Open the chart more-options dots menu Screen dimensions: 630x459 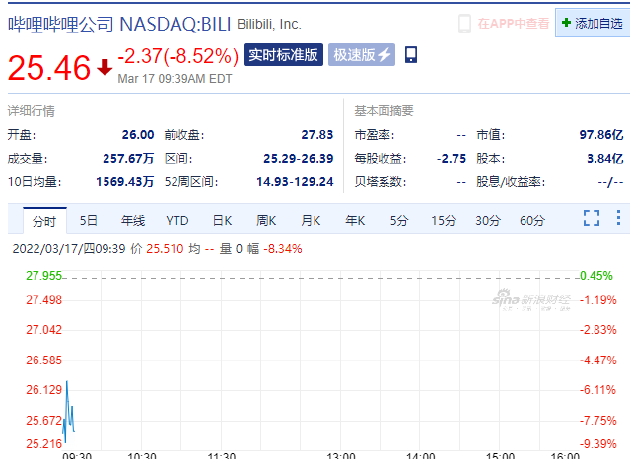[x=618, y=217]
